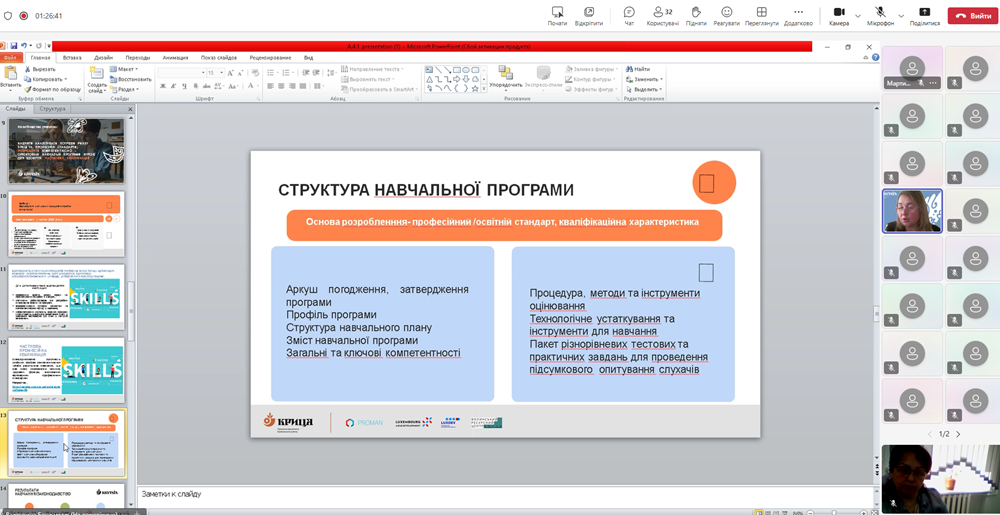This screenshot has height=515, width=1000.
Task: Share screen with Поділитися button
Action: pos(925,16)
